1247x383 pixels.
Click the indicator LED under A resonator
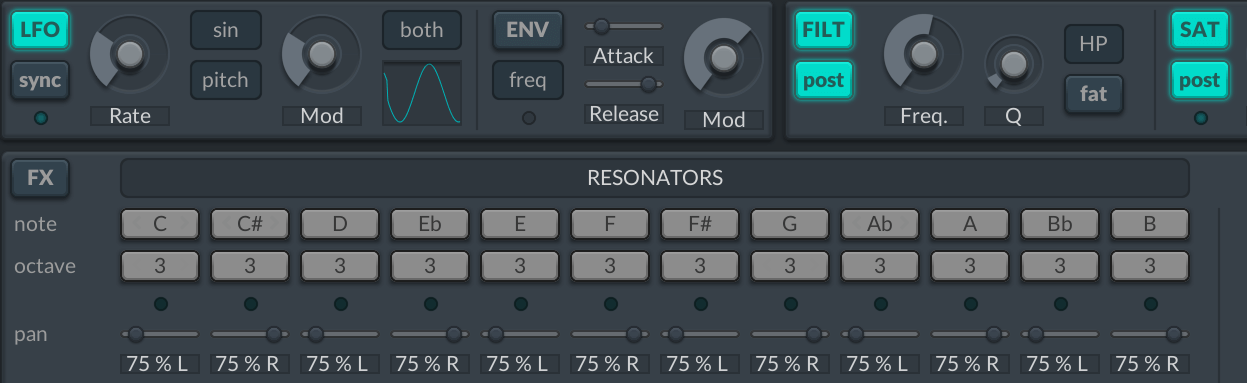click(x=970, y=304)
